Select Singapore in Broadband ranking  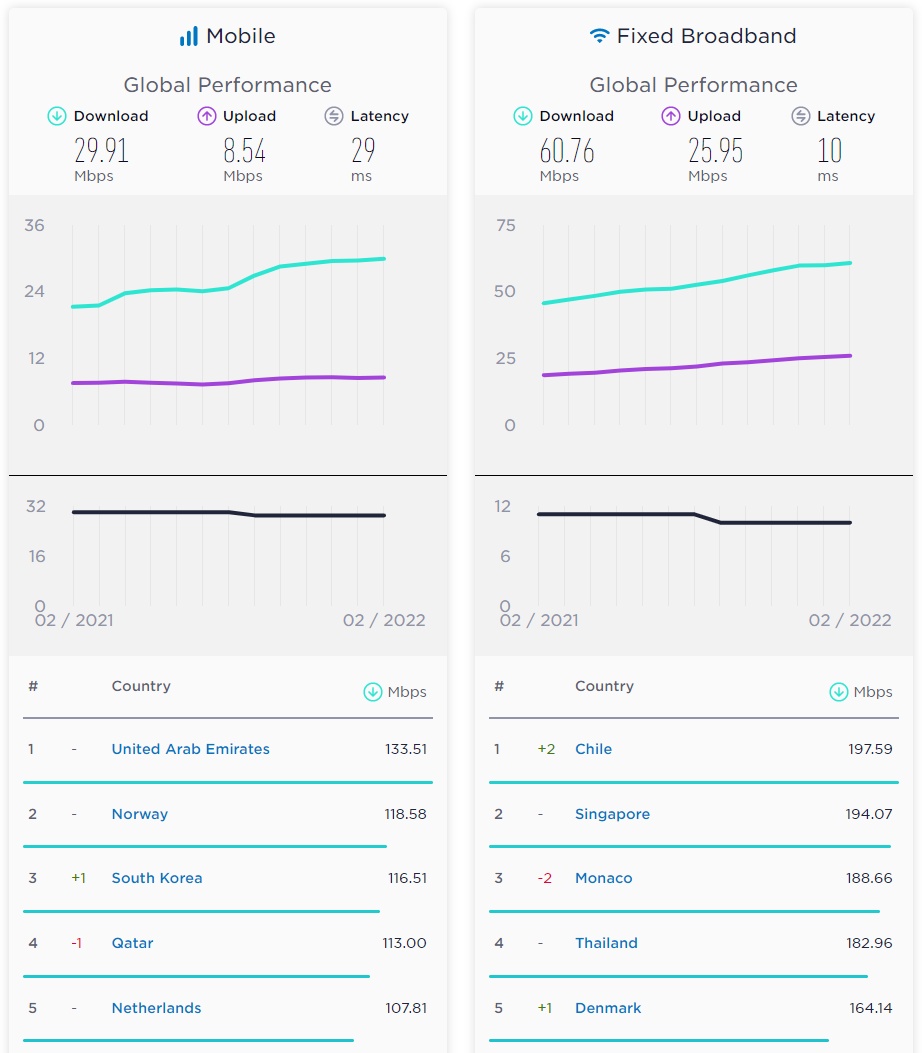click(x=612, y=814)
